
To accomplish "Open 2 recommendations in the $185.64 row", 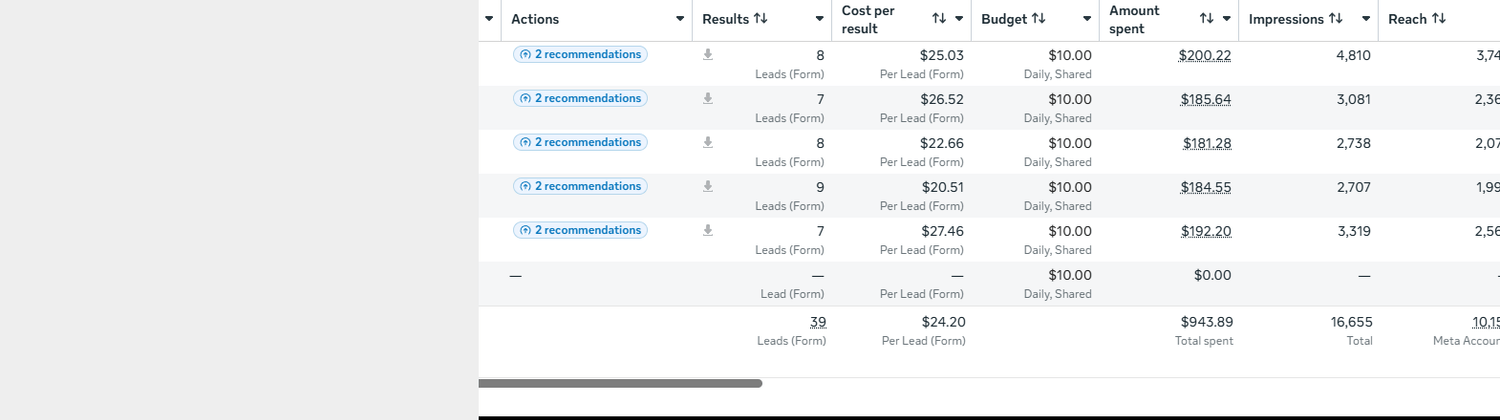I will coord(580,99).
